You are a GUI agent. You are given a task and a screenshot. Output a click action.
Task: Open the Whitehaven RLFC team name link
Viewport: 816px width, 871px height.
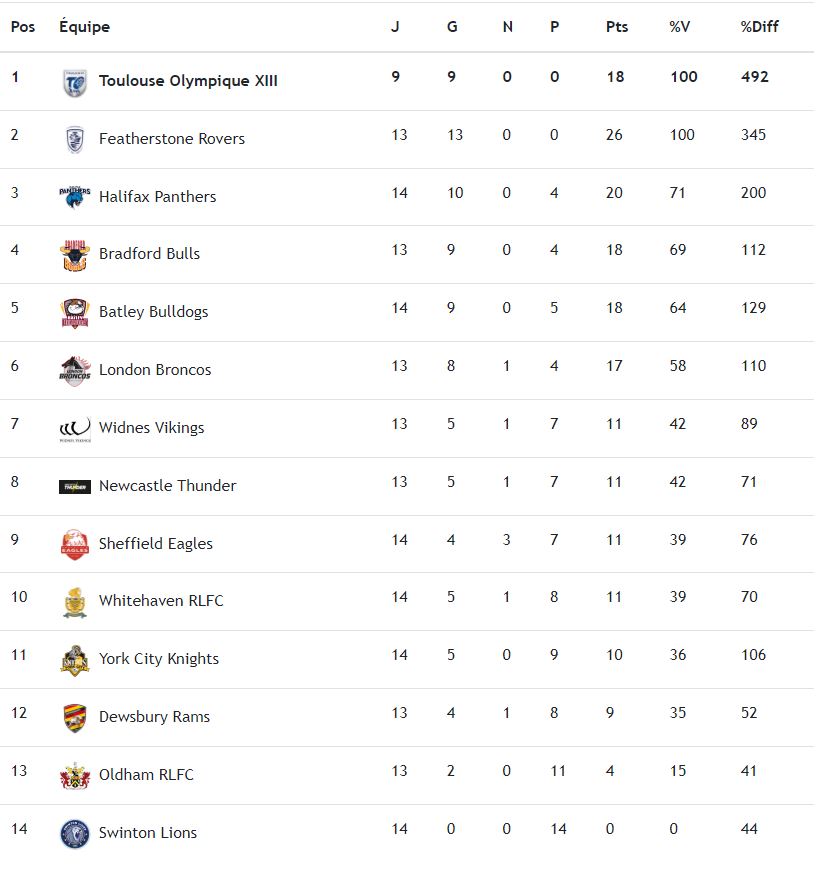pos(161,601)
